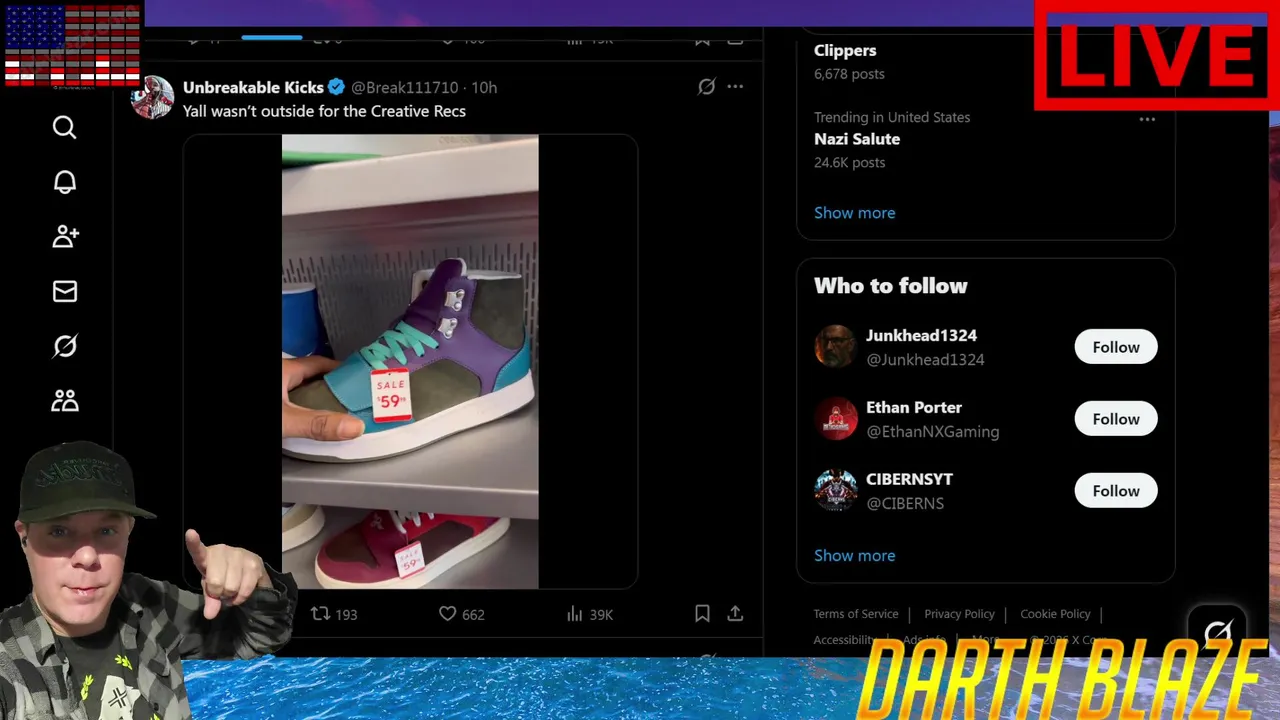
Task: Click the verified badge next to Unbreakable Kicks
Action: (x=337, y=87)
